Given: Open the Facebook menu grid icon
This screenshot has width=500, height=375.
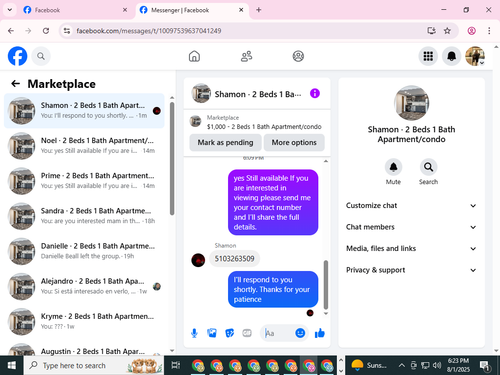Looking at the screenshot, I should click(x=428, y=56).
